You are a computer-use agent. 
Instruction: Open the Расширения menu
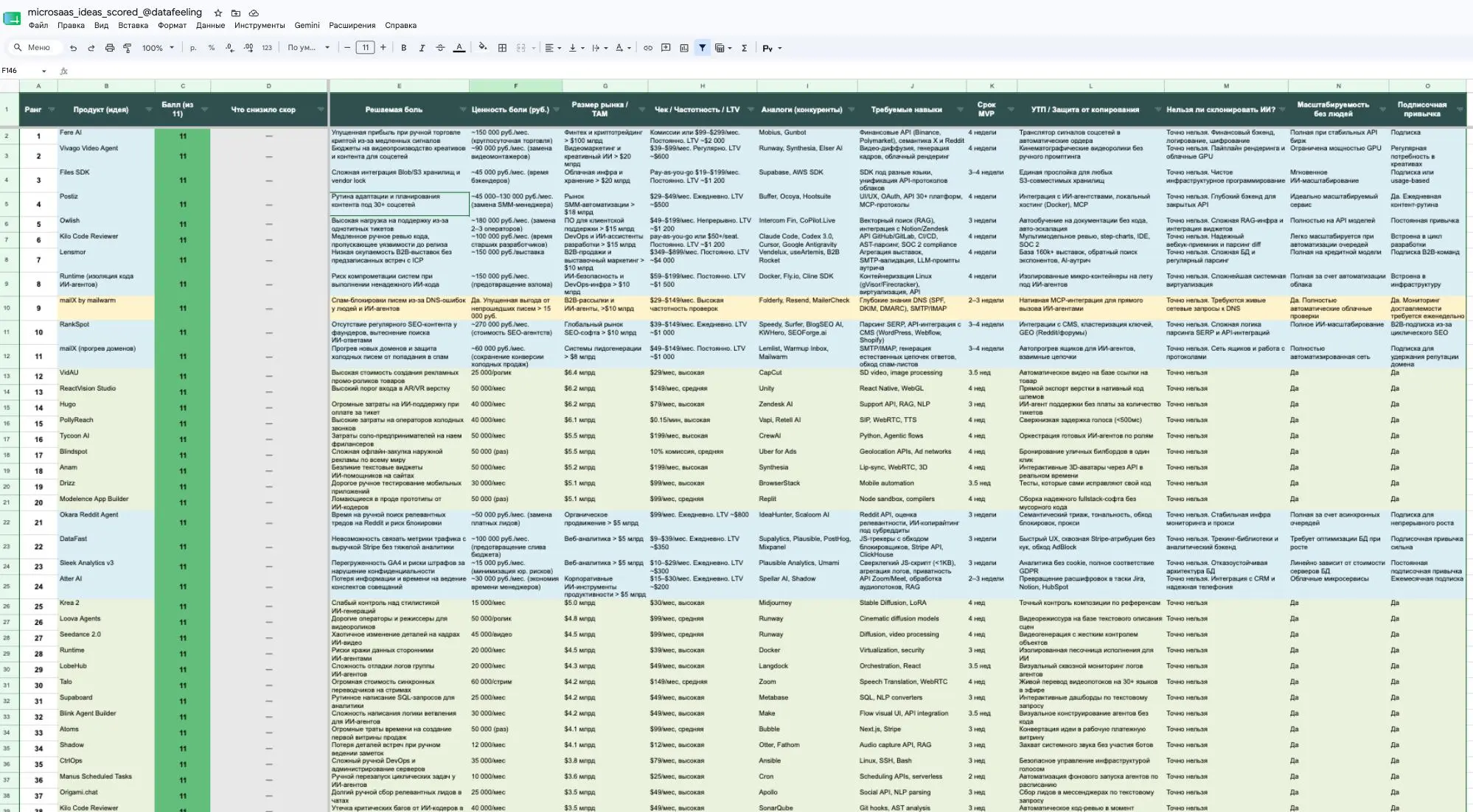(352, 25)
